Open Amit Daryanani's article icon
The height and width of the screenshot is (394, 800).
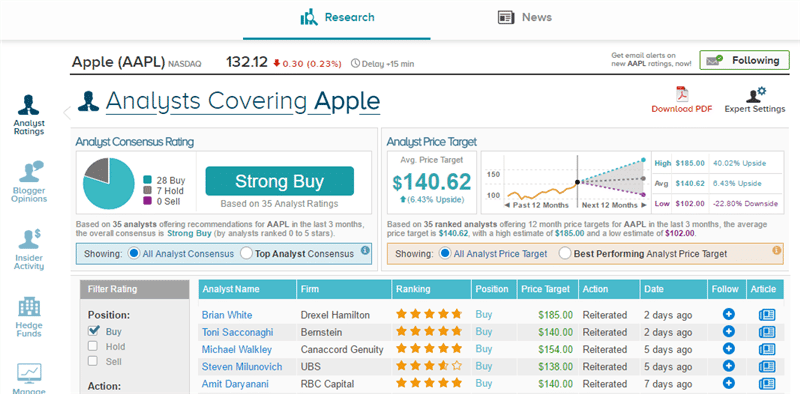pyautogui.click(x=767, y=384)
